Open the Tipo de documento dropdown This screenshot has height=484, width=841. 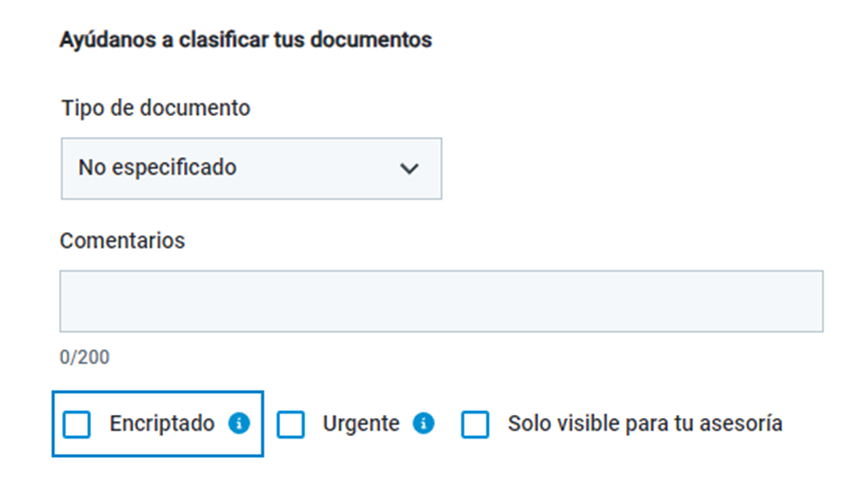(x=252, y=168)
